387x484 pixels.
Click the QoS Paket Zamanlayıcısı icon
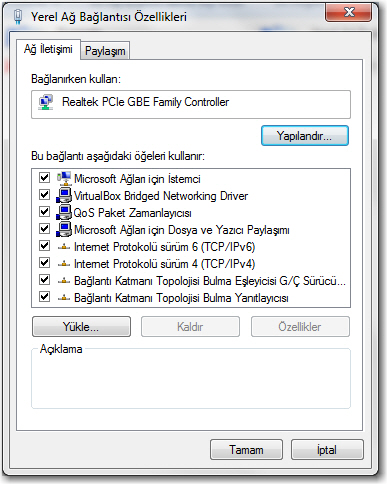pos(64,212)
